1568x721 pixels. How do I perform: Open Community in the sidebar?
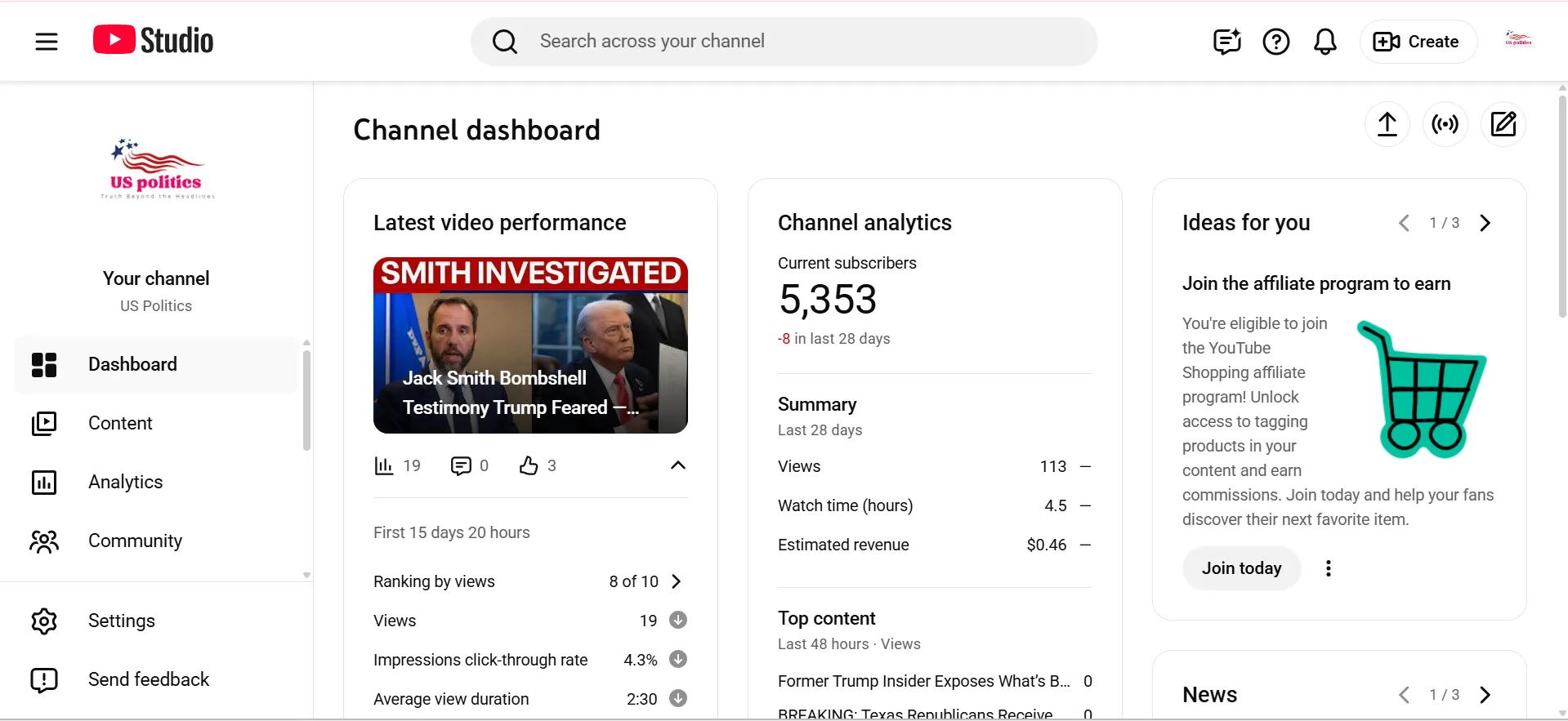pyautogui.click(x=156, y=541)
